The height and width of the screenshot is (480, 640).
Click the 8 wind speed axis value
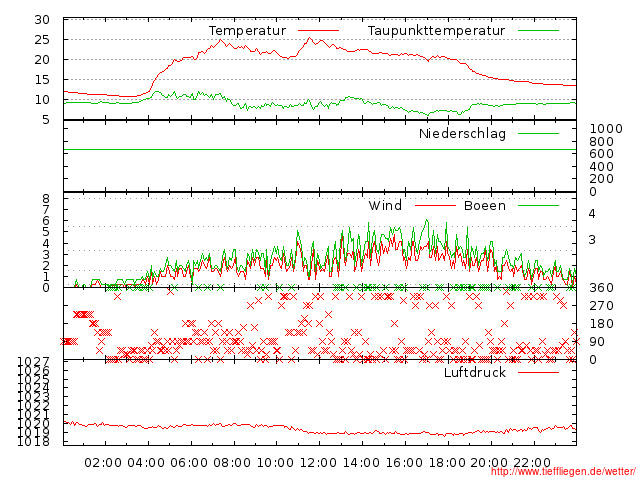click(x=46, y=199)
